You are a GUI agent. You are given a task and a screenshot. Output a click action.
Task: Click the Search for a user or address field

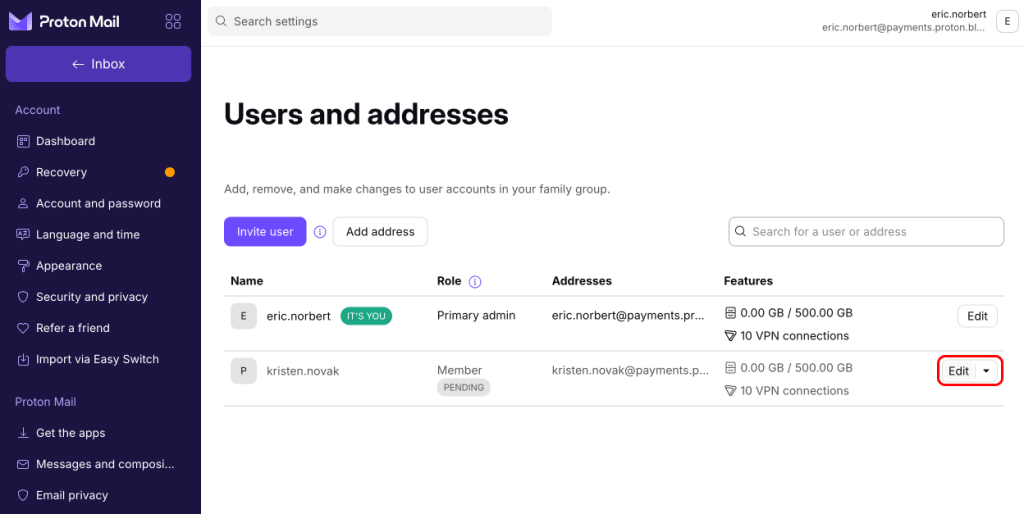pos(866,232)
